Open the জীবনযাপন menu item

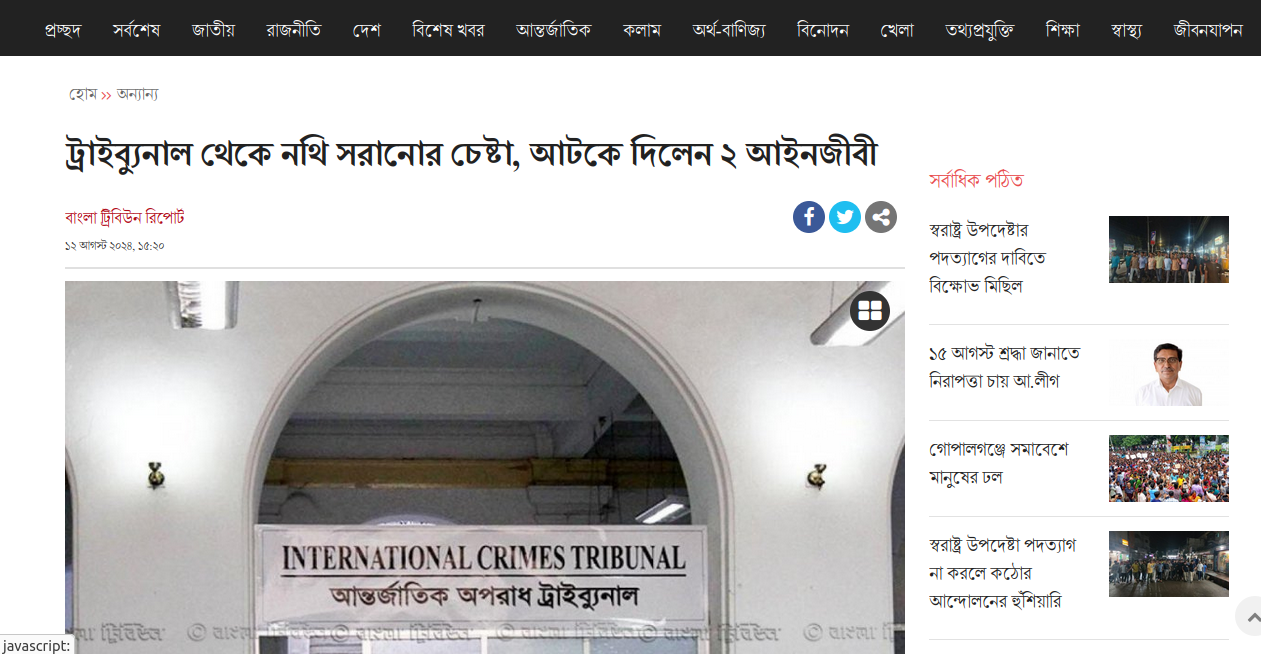tap(1208, 29)
